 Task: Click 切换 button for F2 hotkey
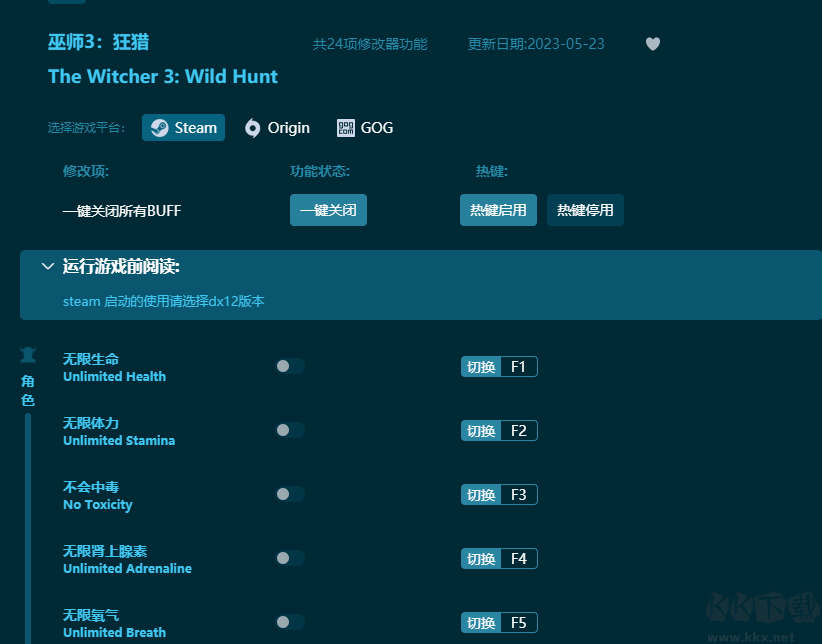point(481,431)
